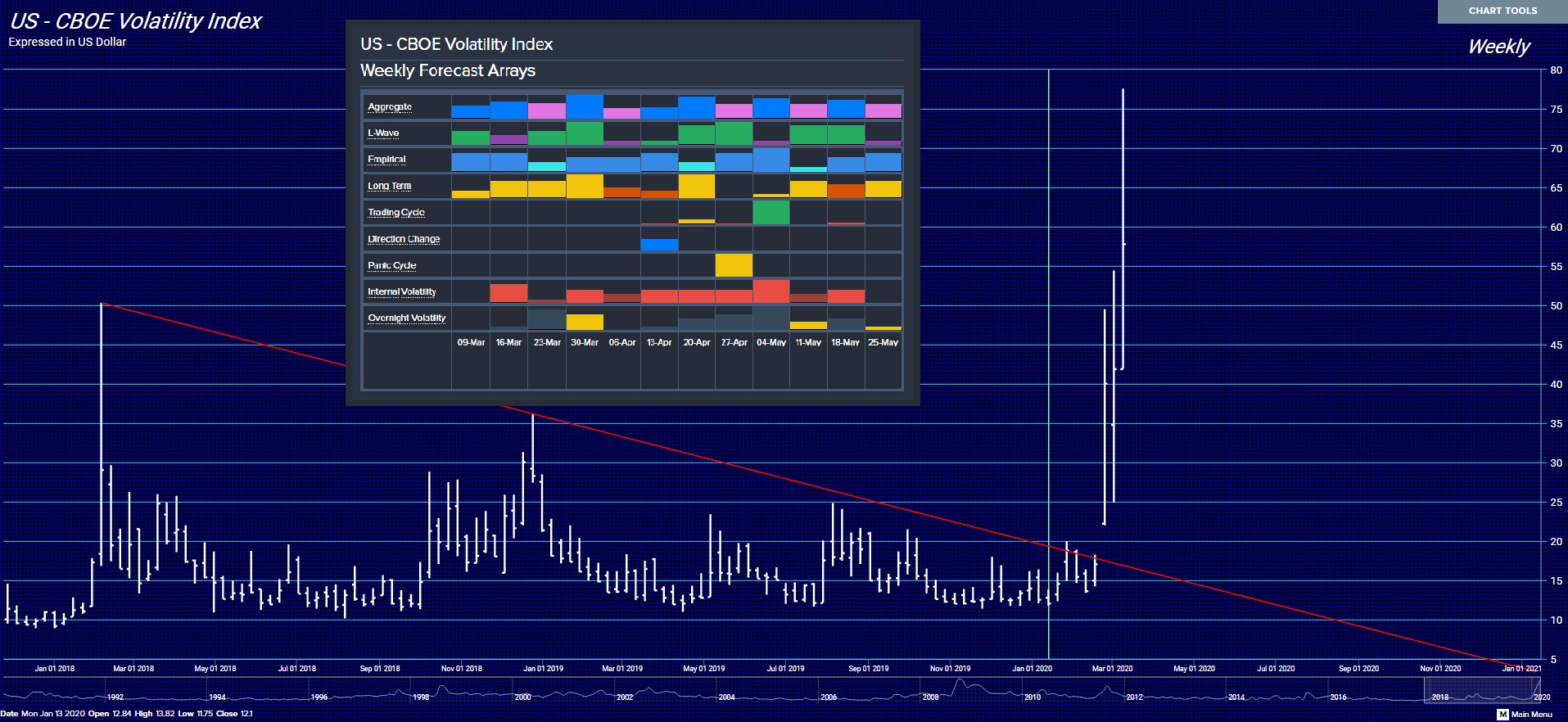Screen dimensions: 1568x722
Task: Click the Weekly Forecast Arrays heading
Action: coord(448,70)
